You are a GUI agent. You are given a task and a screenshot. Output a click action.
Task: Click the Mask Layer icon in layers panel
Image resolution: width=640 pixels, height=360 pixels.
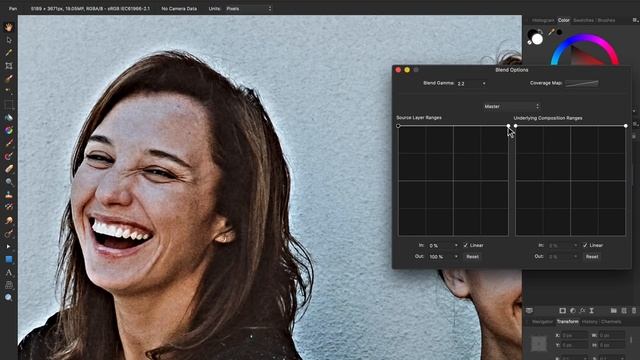tap(562, 311)
